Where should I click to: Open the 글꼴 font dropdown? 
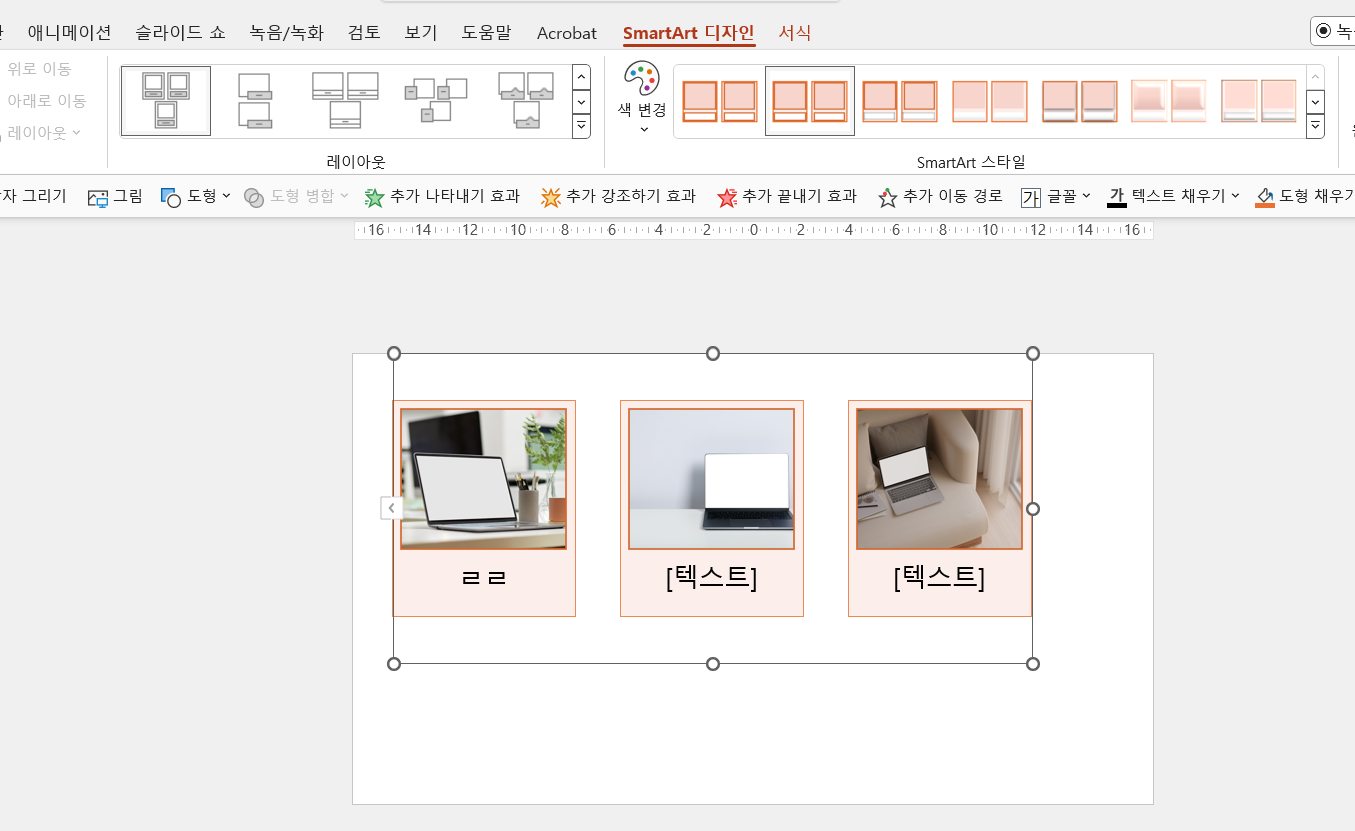pos(1056,196)
